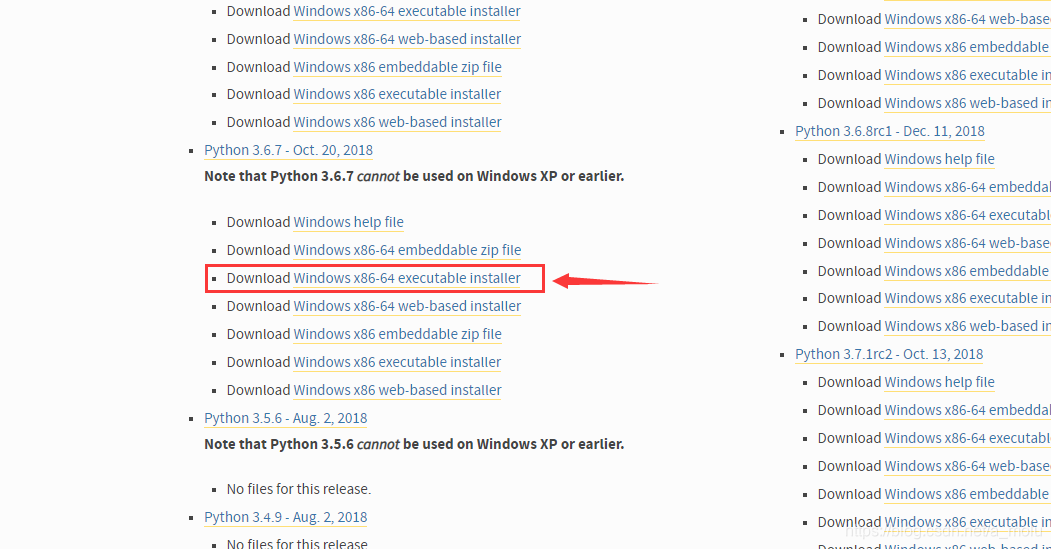Click Windows x86 executable link above Python 3.6.8rc1 heading
Image resolution: width=1051 pixels, height=549 pixels.
[x=967, y=76]
